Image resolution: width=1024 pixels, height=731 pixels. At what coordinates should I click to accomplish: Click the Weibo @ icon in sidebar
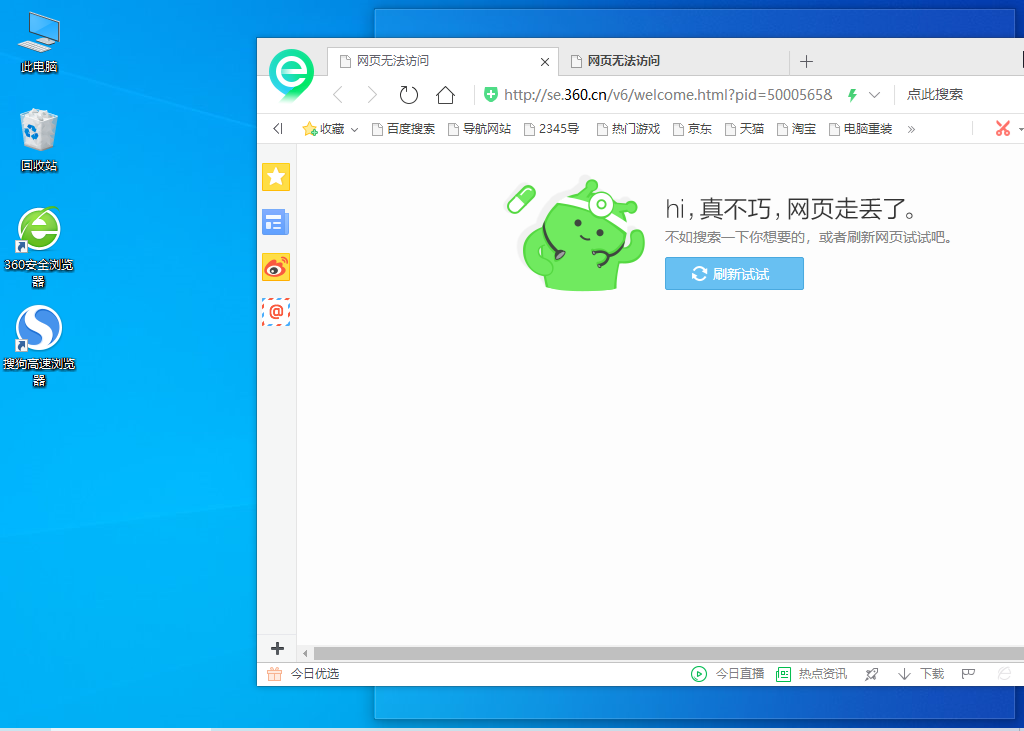point(276,312)
